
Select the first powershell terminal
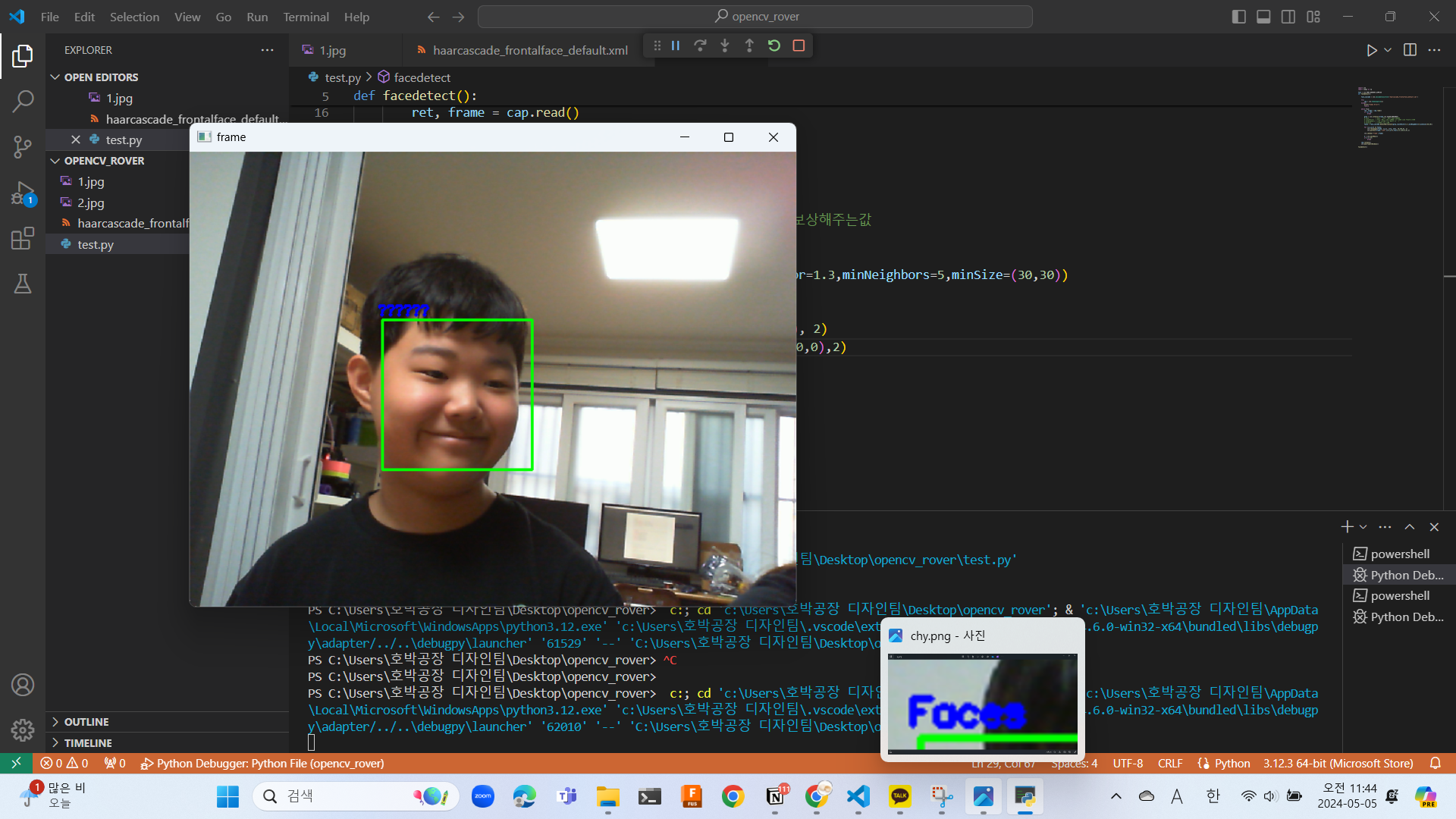tap(1399, 554)
